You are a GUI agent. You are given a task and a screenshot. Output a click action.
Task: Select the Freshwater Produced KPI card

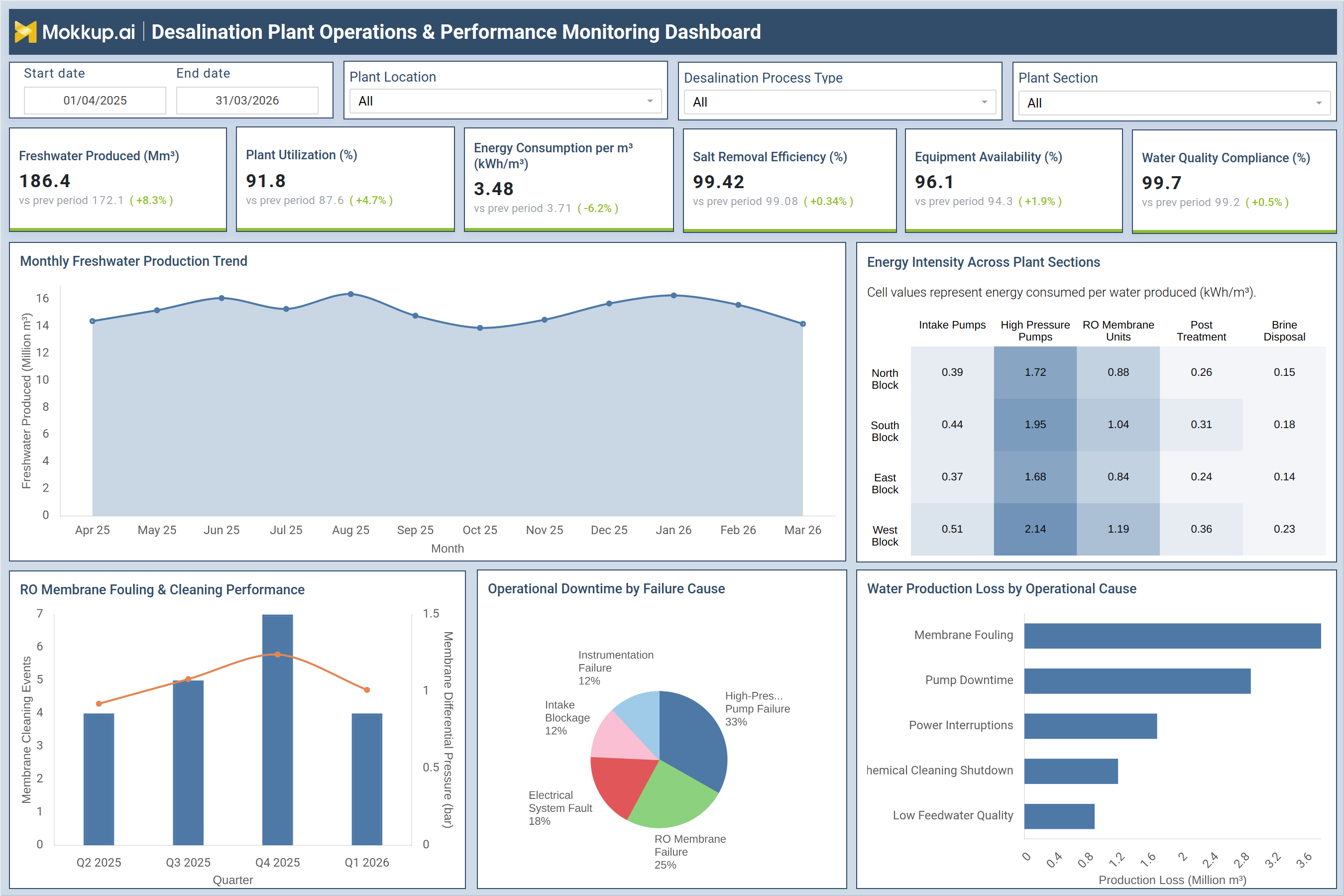117,179
